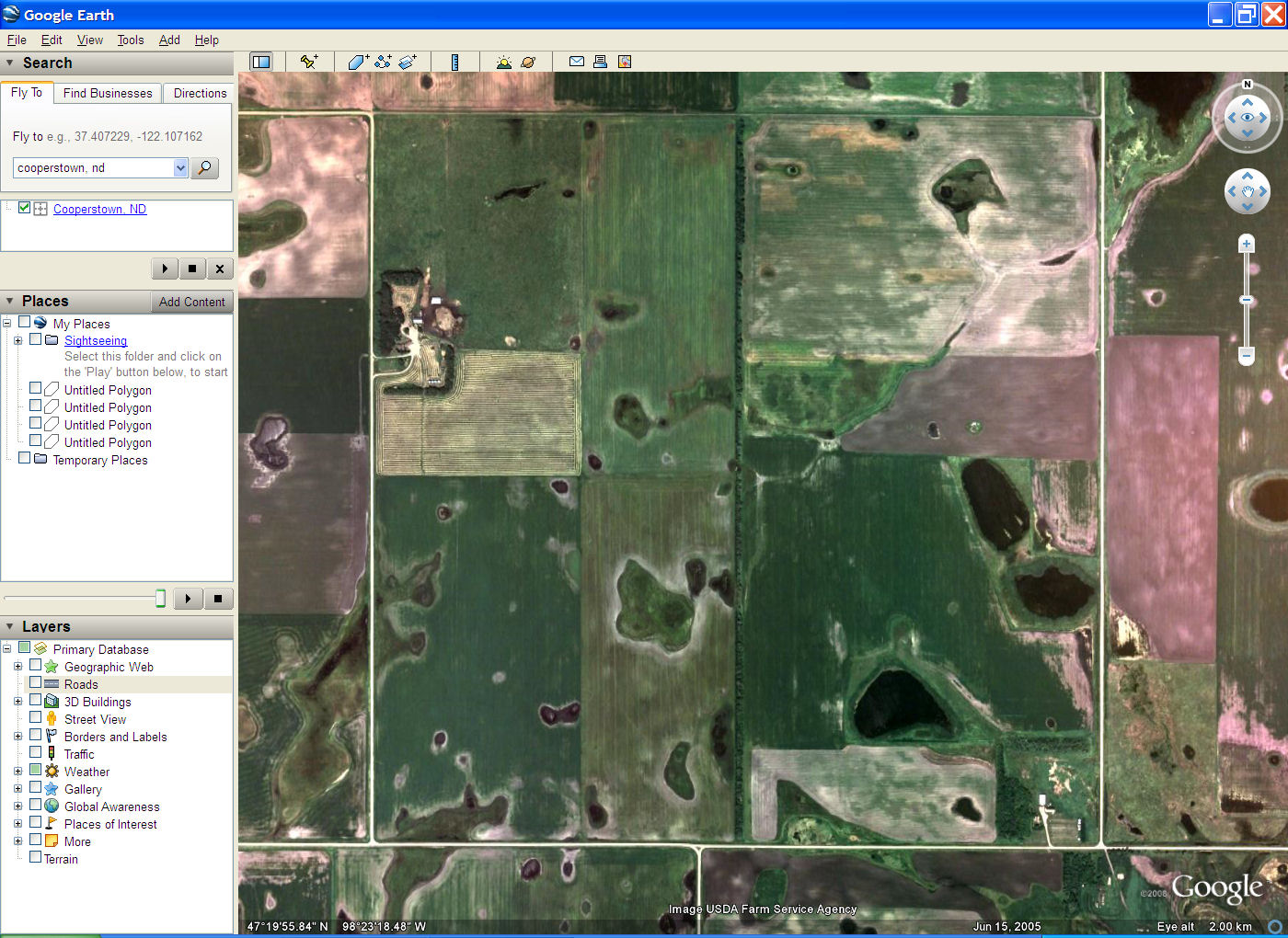Expand the Borders and Labels node
Image resolution: width=1288 pixels, height=938 pixels.
coord(17,737)
